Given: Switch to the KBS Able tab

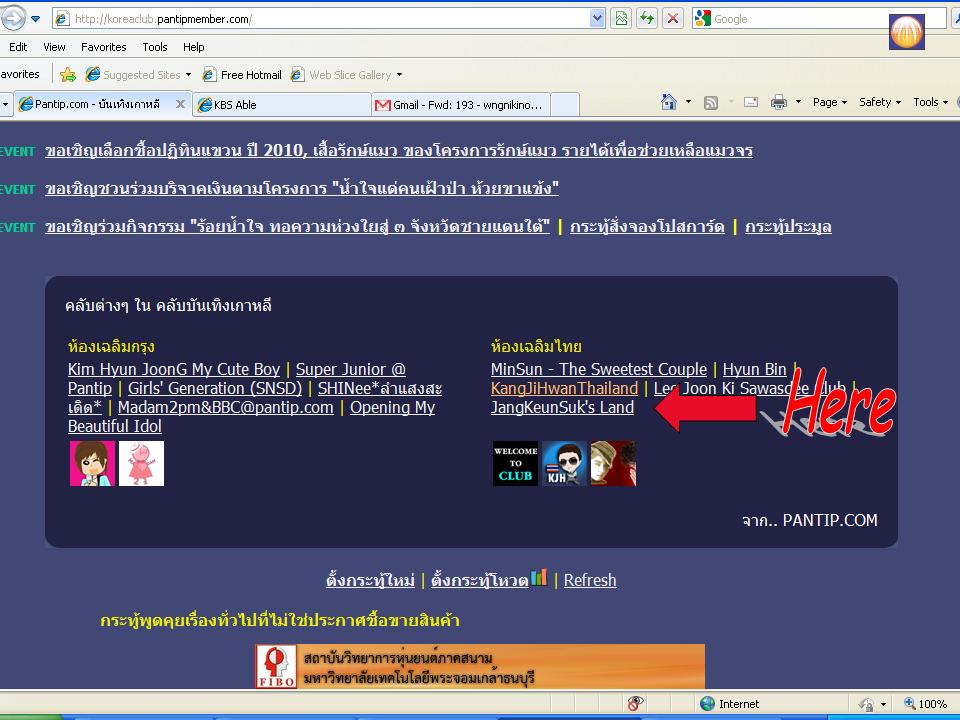Looking at the screenshot, I should tap(282, 105).
